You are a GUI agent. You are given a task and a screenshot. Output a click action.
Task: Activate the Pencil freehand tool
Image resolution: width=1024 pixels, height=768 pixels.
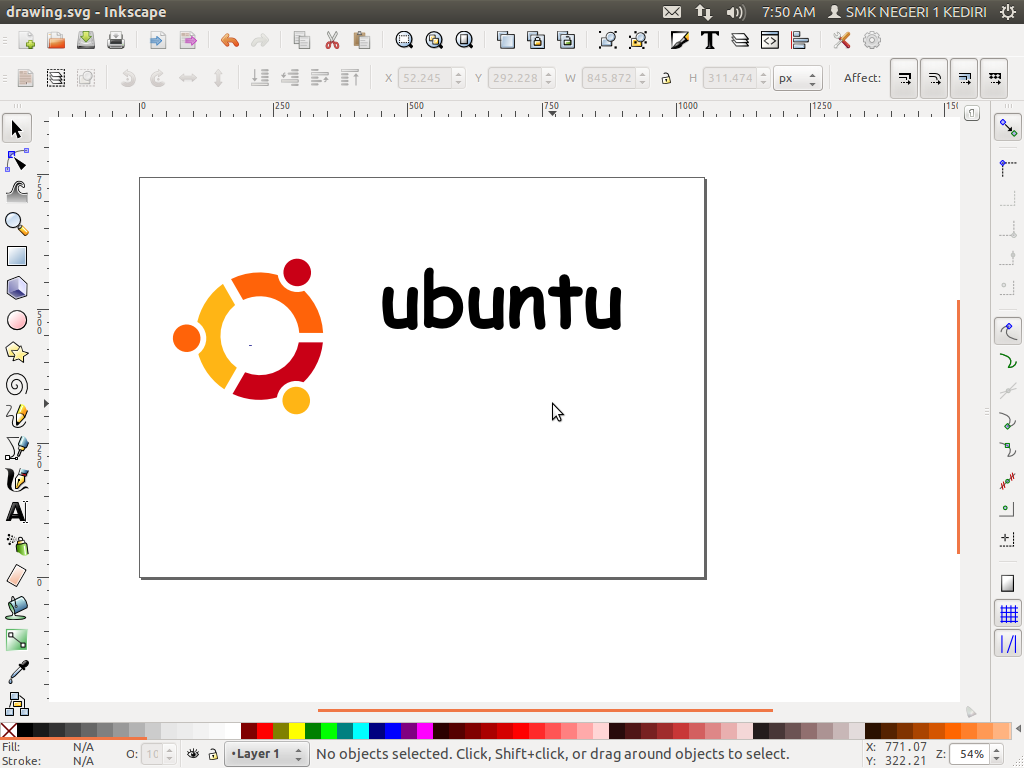coord(16,416)
